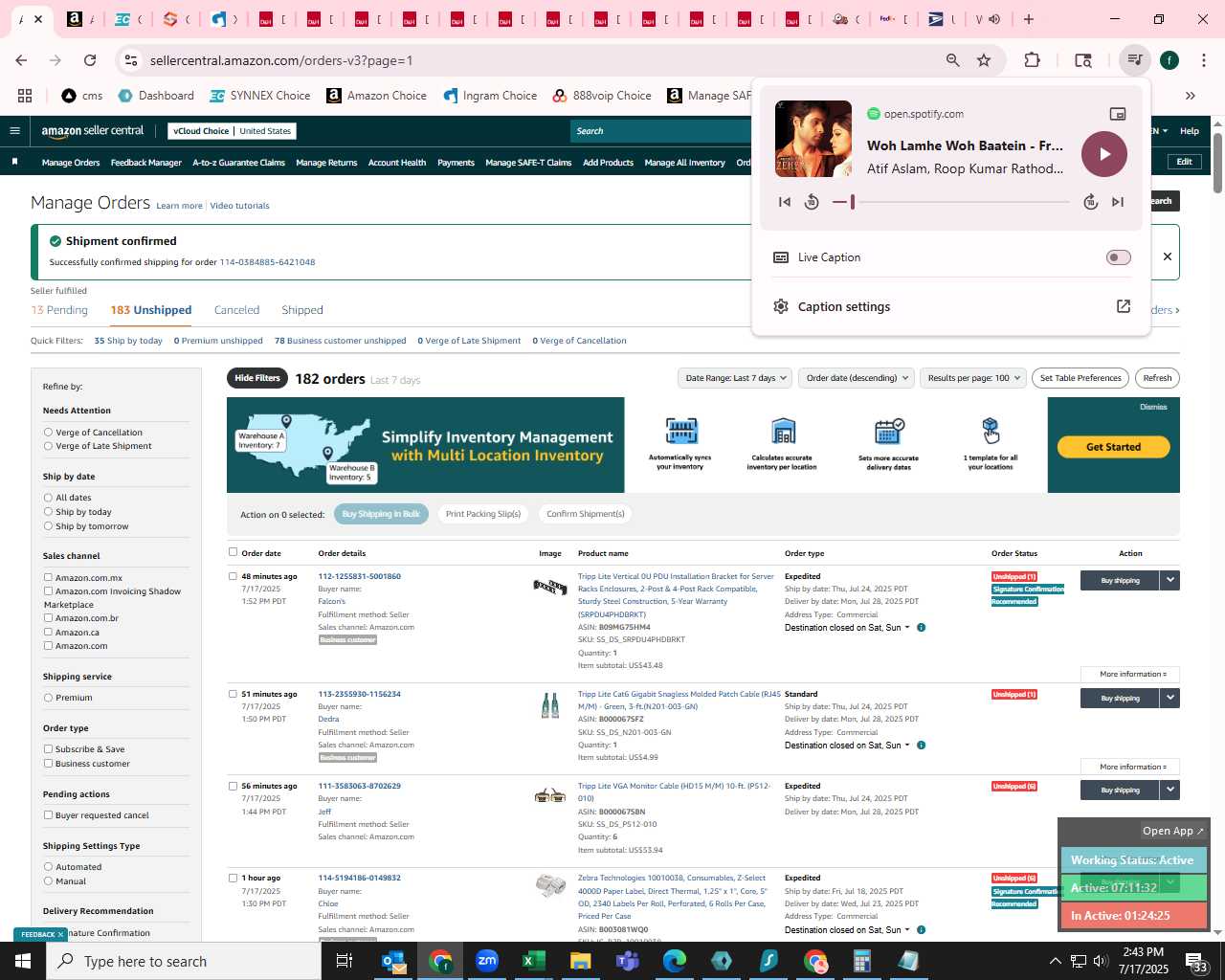This screenshot has height=980, width=1225.
Task: Apply 78 Business customer unshipped quick filter
Action: (x=340, y=341)
